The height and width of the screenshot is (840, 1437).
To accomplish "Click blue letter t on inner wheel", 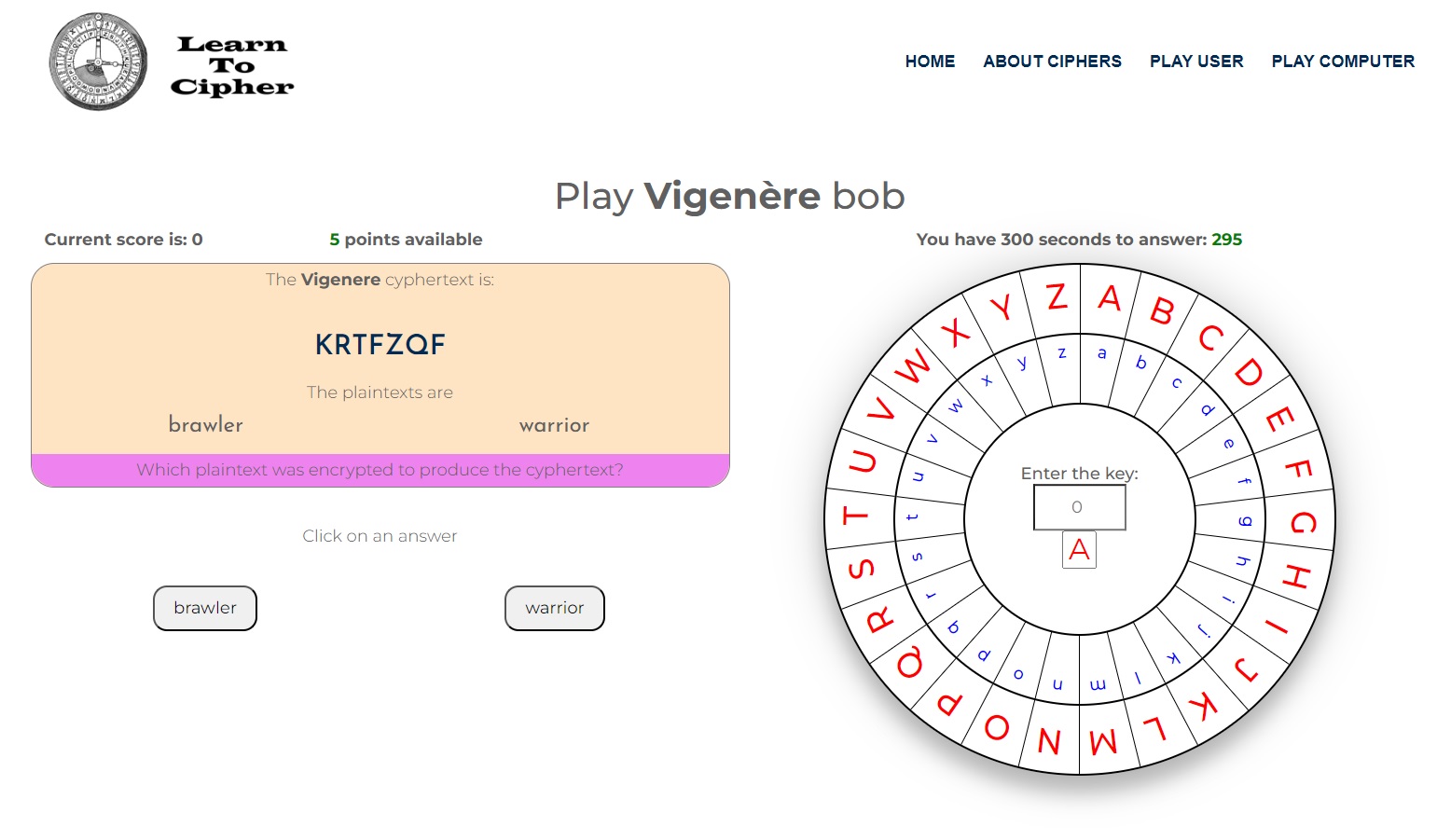I will click(913, 516).
